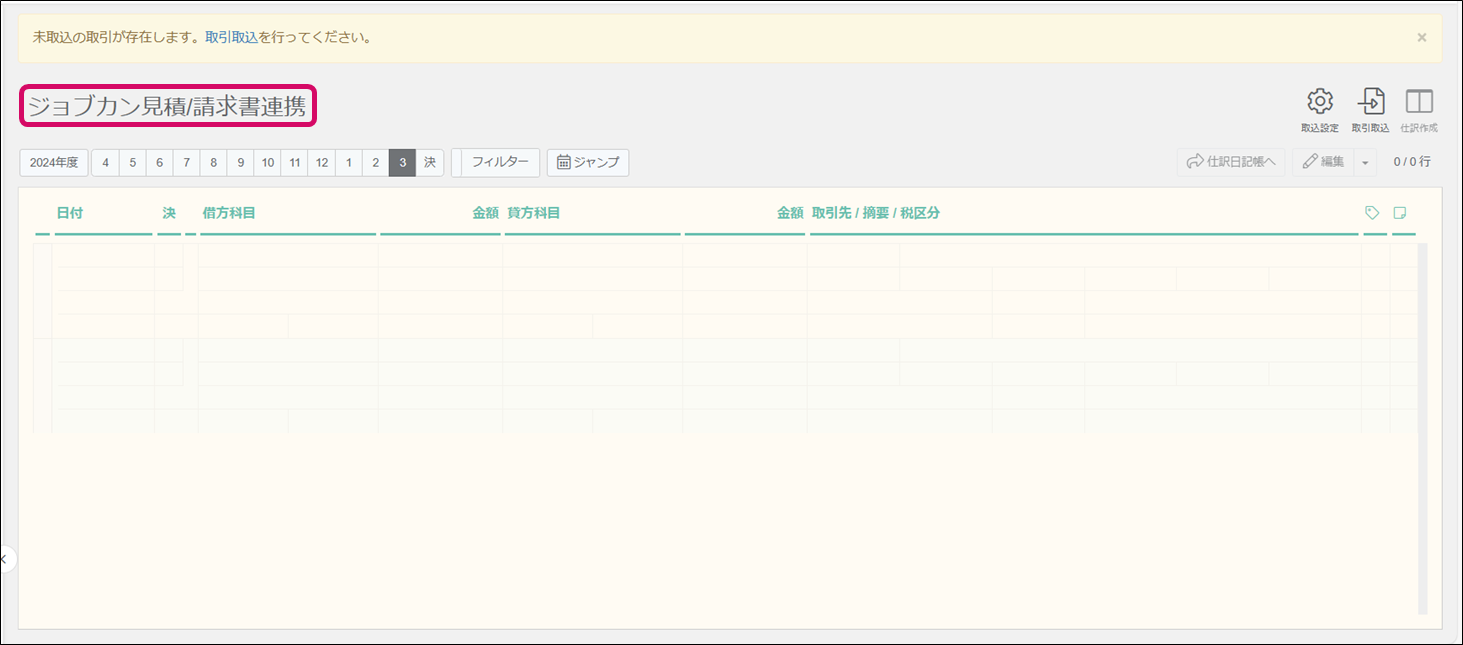This screenshot has height=645, width=1463.
Task: Open the 2024年度 fiscal year selector
Action: point(54,162)
